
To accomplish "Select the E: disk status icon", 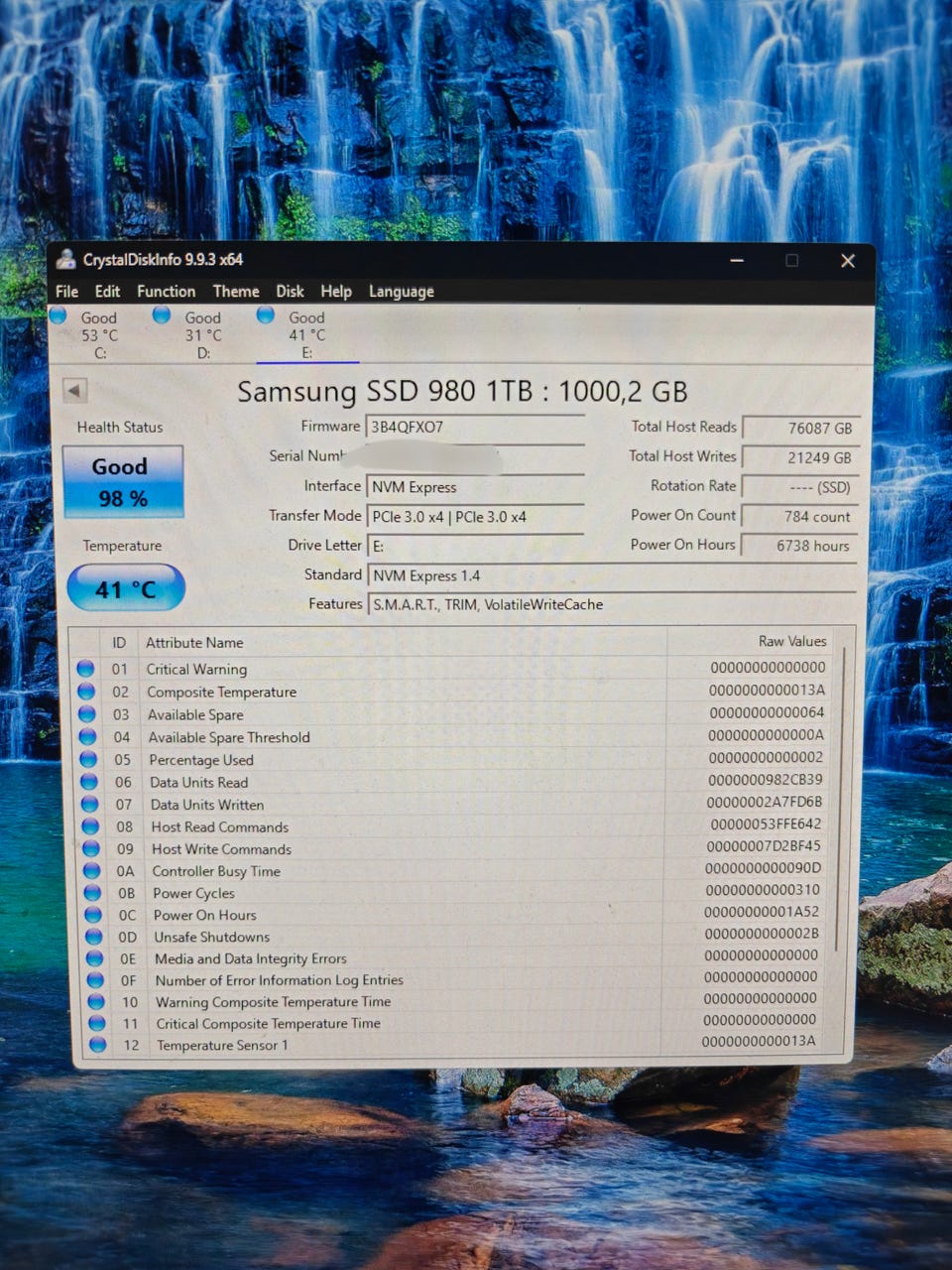I will (x=266, y=315).
